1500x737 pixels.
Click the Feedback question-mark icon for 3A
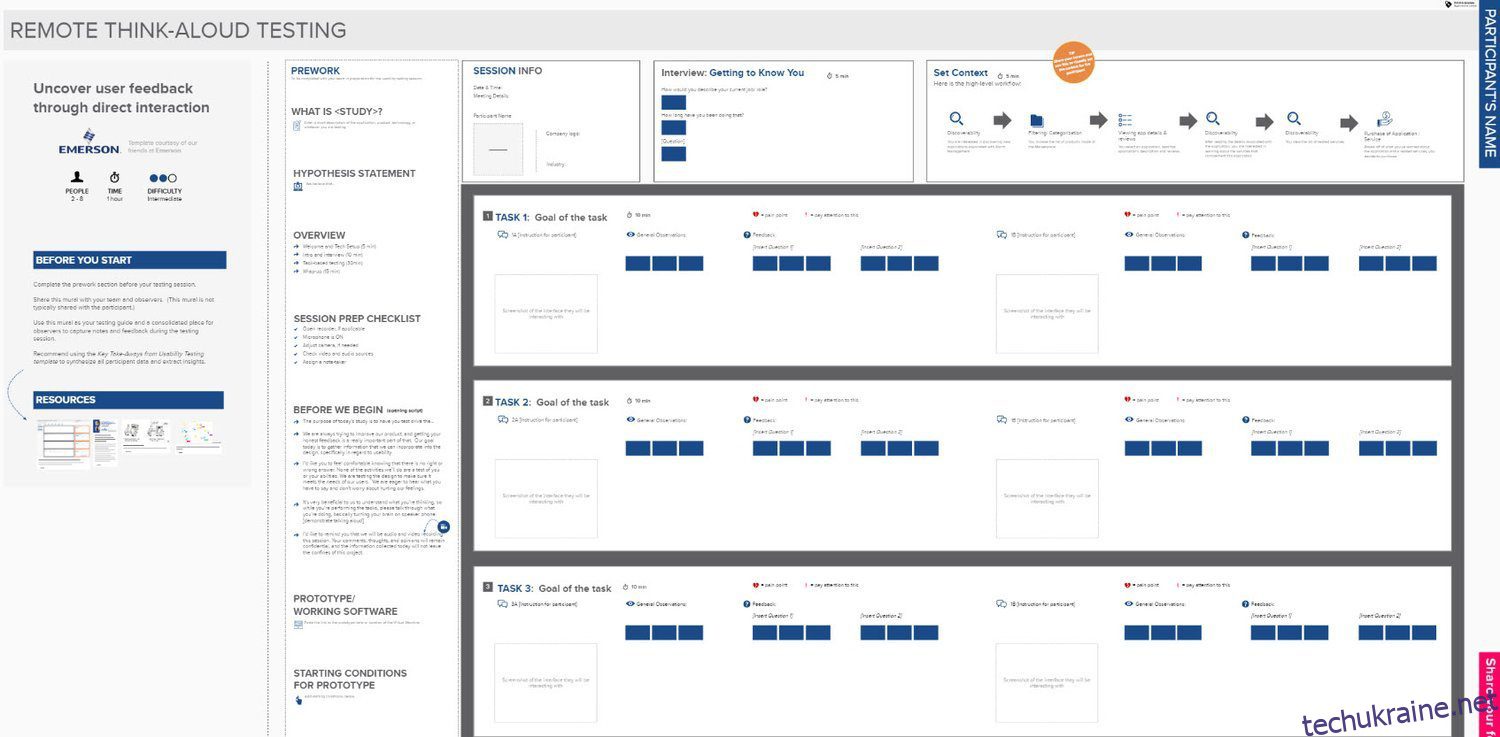(747, 604)
